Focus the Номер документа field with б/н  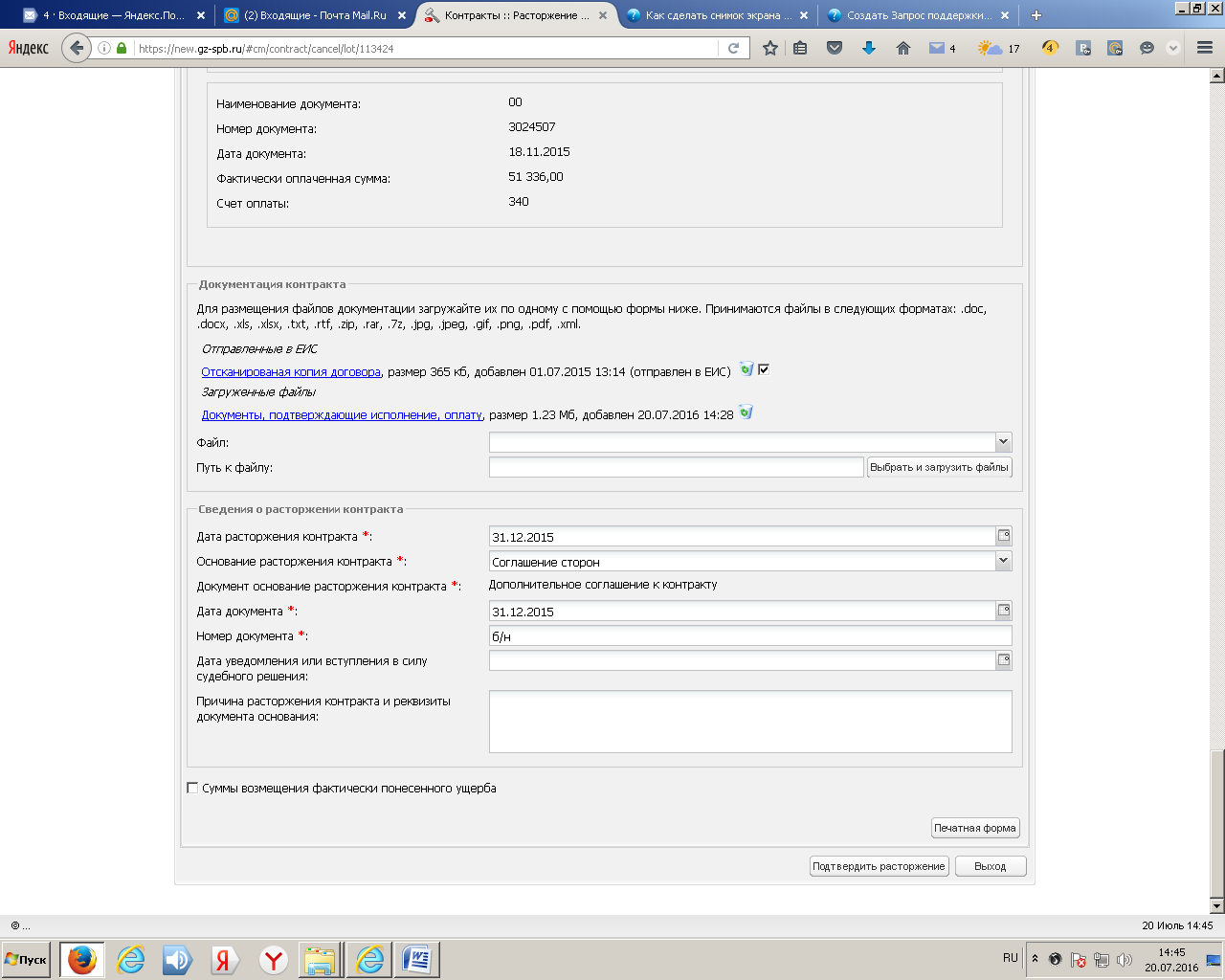(750, 635)
